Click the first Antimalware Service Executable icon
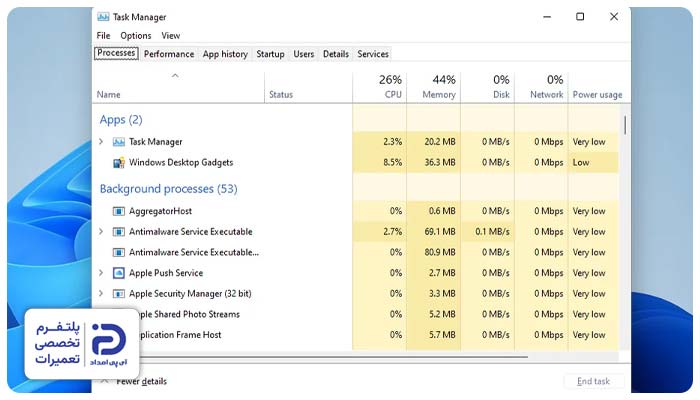The height and width of the screenshot is (400, 700). (118, 232)
